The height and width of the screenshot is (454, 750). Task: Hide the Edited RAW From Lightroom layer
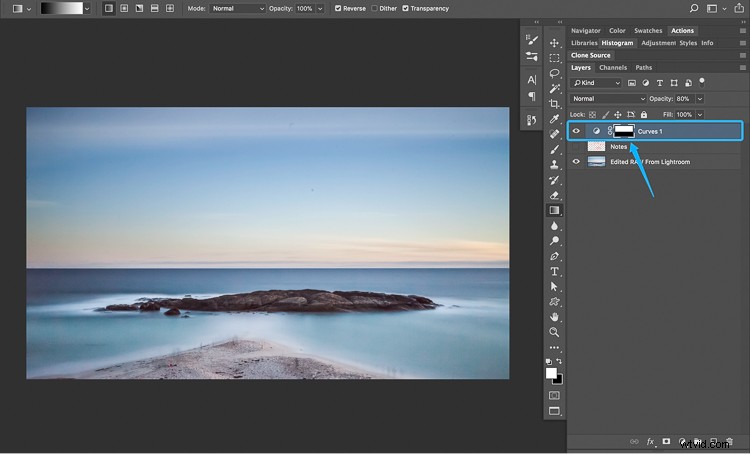[x=576, y=162]
